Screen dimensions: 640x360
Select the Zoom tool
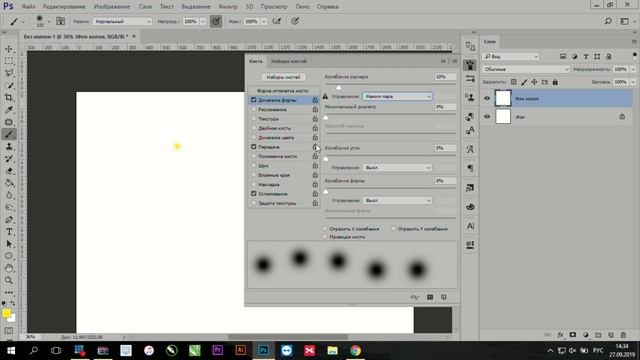[9, 280]
